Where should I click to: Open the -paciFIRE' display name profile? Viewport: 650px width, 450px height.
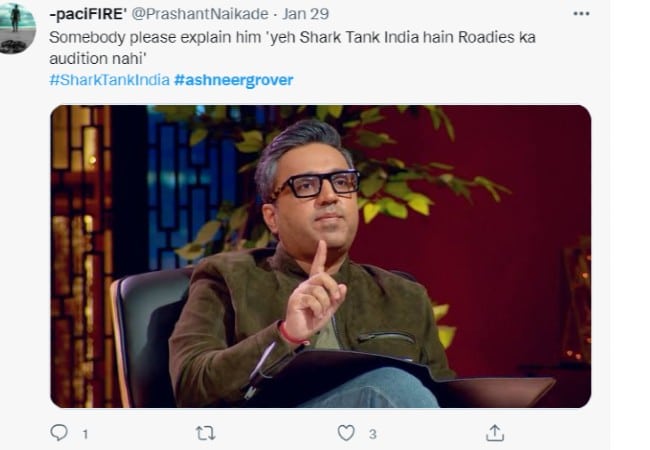pyautogui.click(x=88, y=14)
